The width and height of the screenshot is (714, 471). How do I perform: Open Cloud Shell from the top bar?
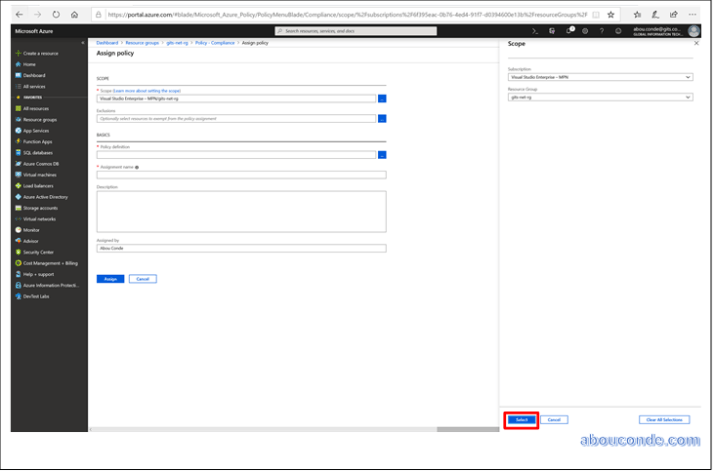point(534,31)
